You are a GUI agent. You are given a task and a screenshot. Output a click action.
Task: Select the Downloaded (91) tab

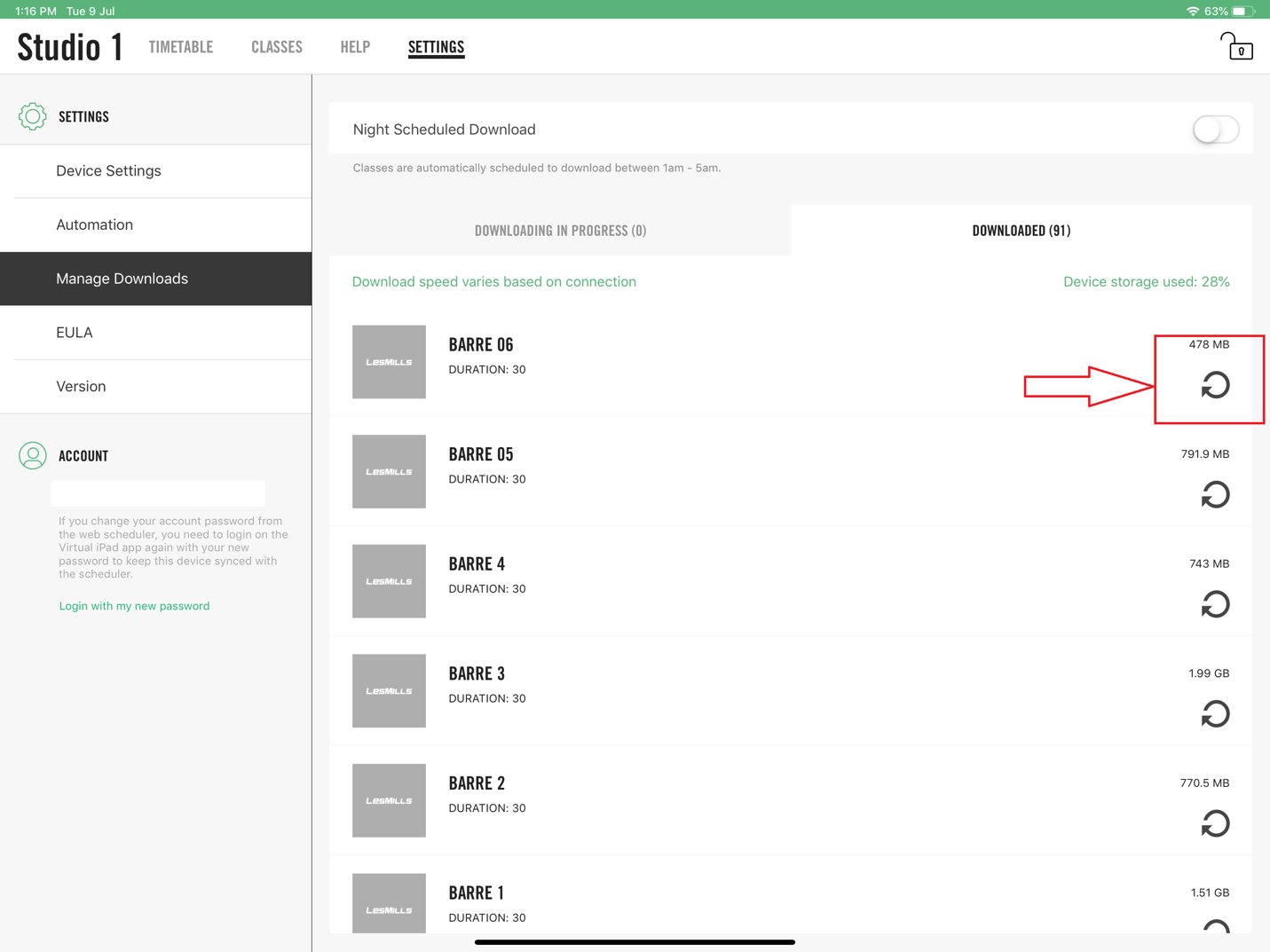pos(1022,231)
